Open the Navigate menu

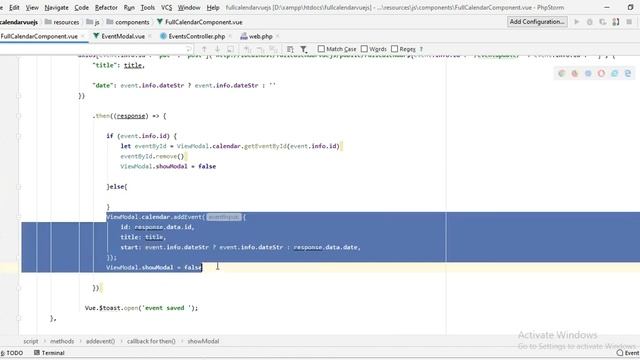pyautogui.click(x=56, y=7)
